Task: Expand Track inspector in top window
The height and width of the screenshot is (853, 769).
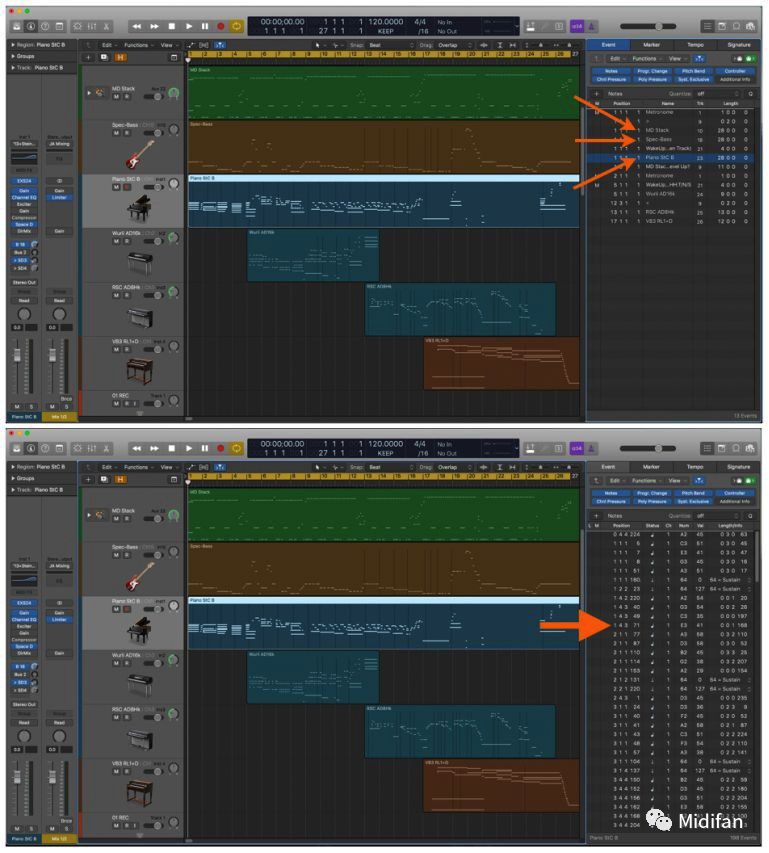Action: coord(14,67)
